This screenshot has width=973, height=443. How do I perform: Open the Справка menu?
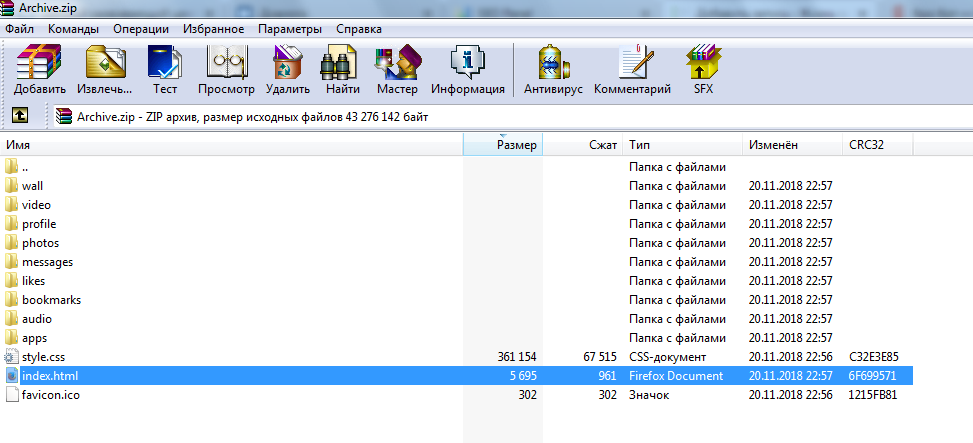[359, 29]
